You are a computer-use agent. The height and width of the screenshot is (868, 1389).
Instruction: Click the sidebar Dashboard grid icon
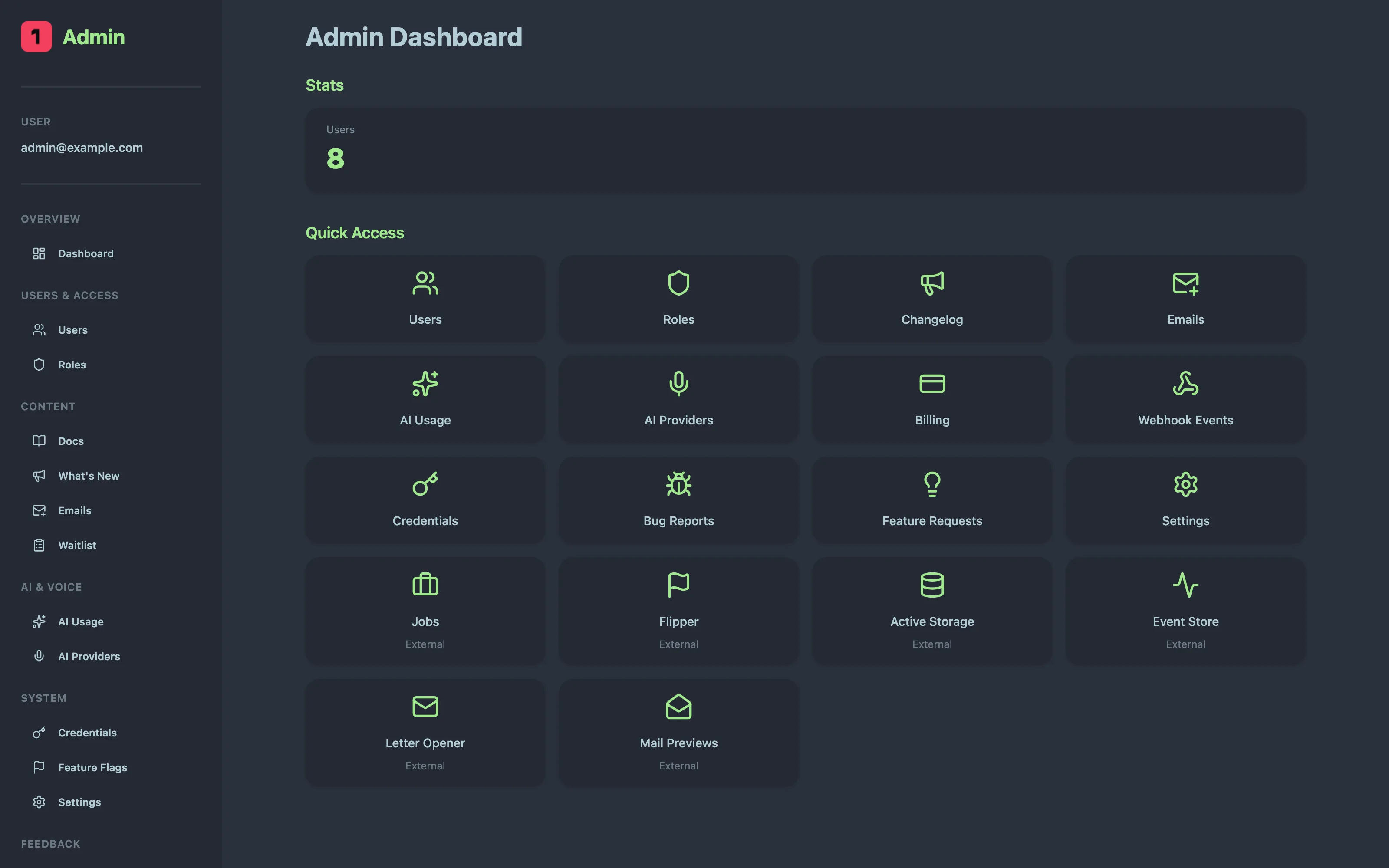tap(39, 254)
